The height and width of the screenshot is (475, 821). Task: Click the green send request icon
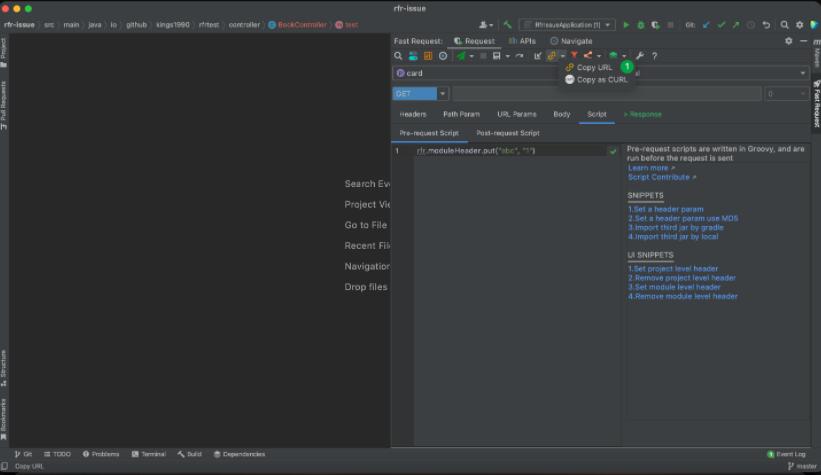pyautogui.click(x=461, y=56)
